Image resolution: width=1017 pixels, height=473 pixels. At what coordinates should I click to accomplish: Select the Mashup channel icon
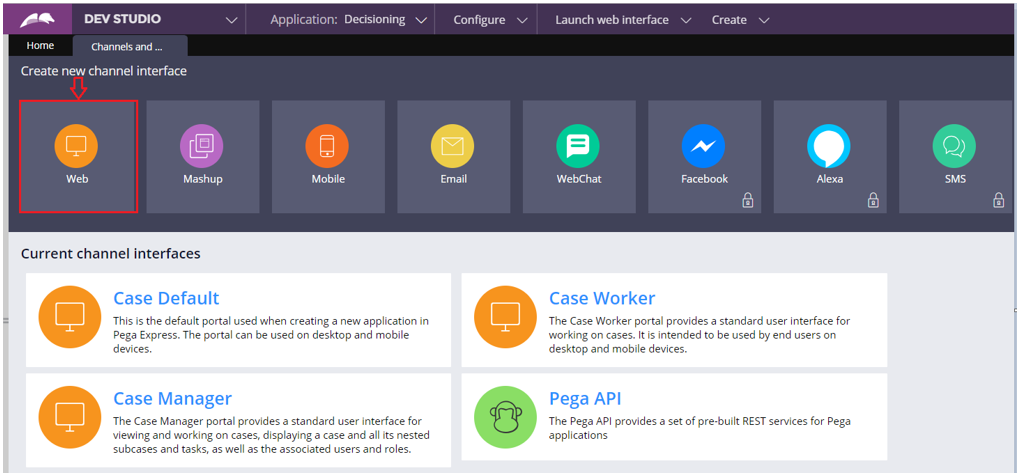202,146
